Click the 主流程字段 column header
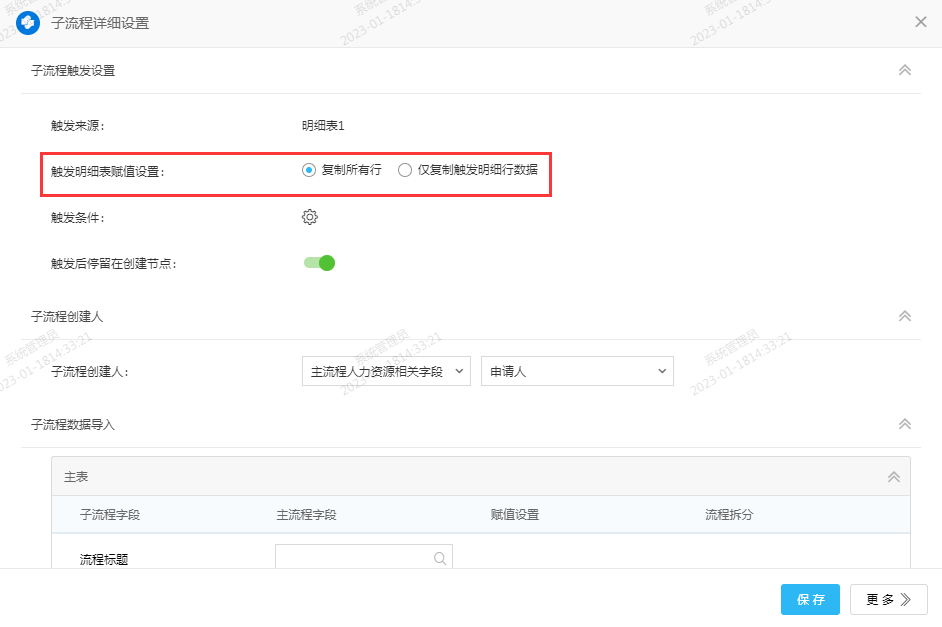 click(306, 515)
